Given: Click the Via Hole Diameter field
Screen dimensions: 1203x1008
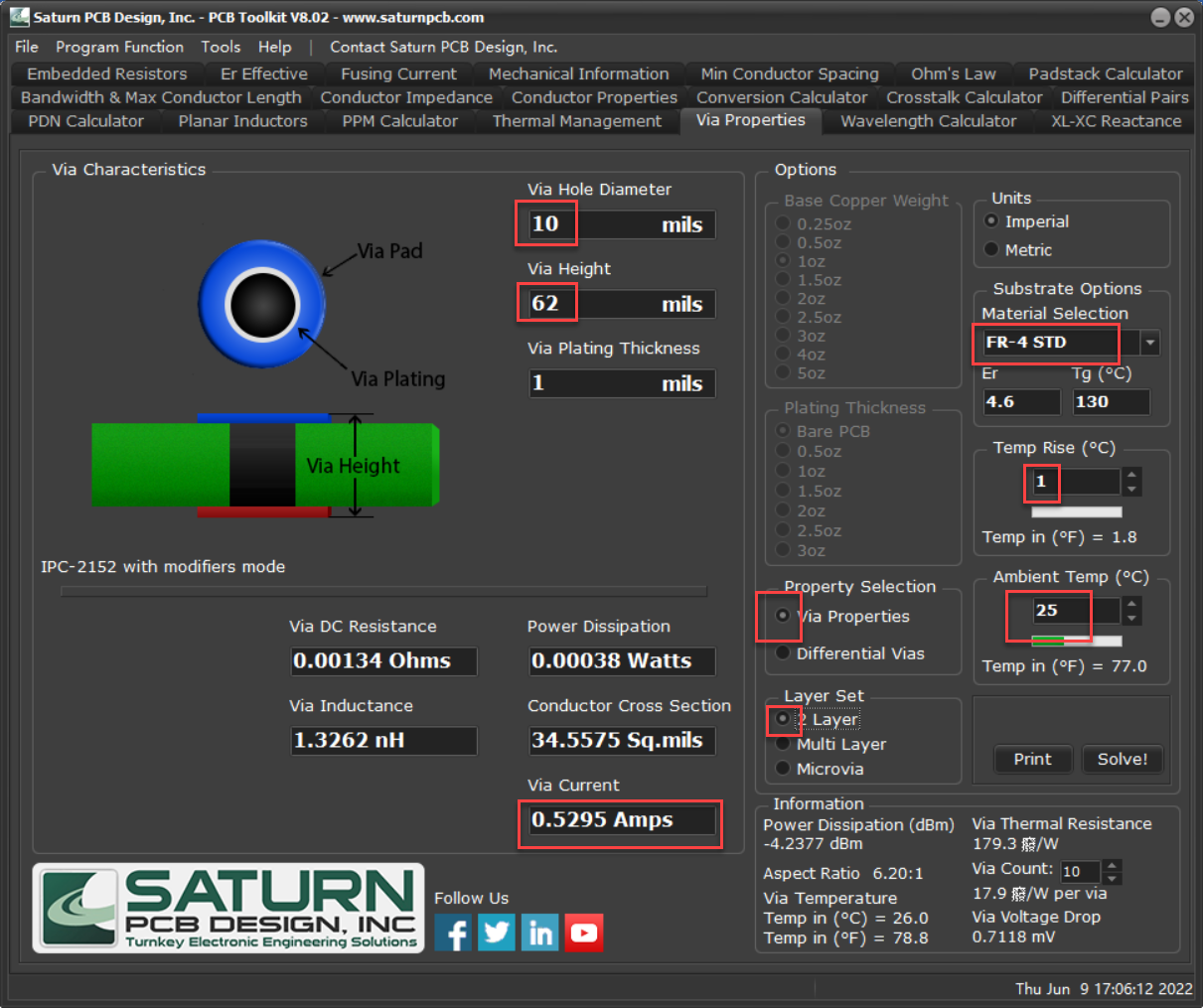Looking at the screenshot, I should tap(622, 224).
